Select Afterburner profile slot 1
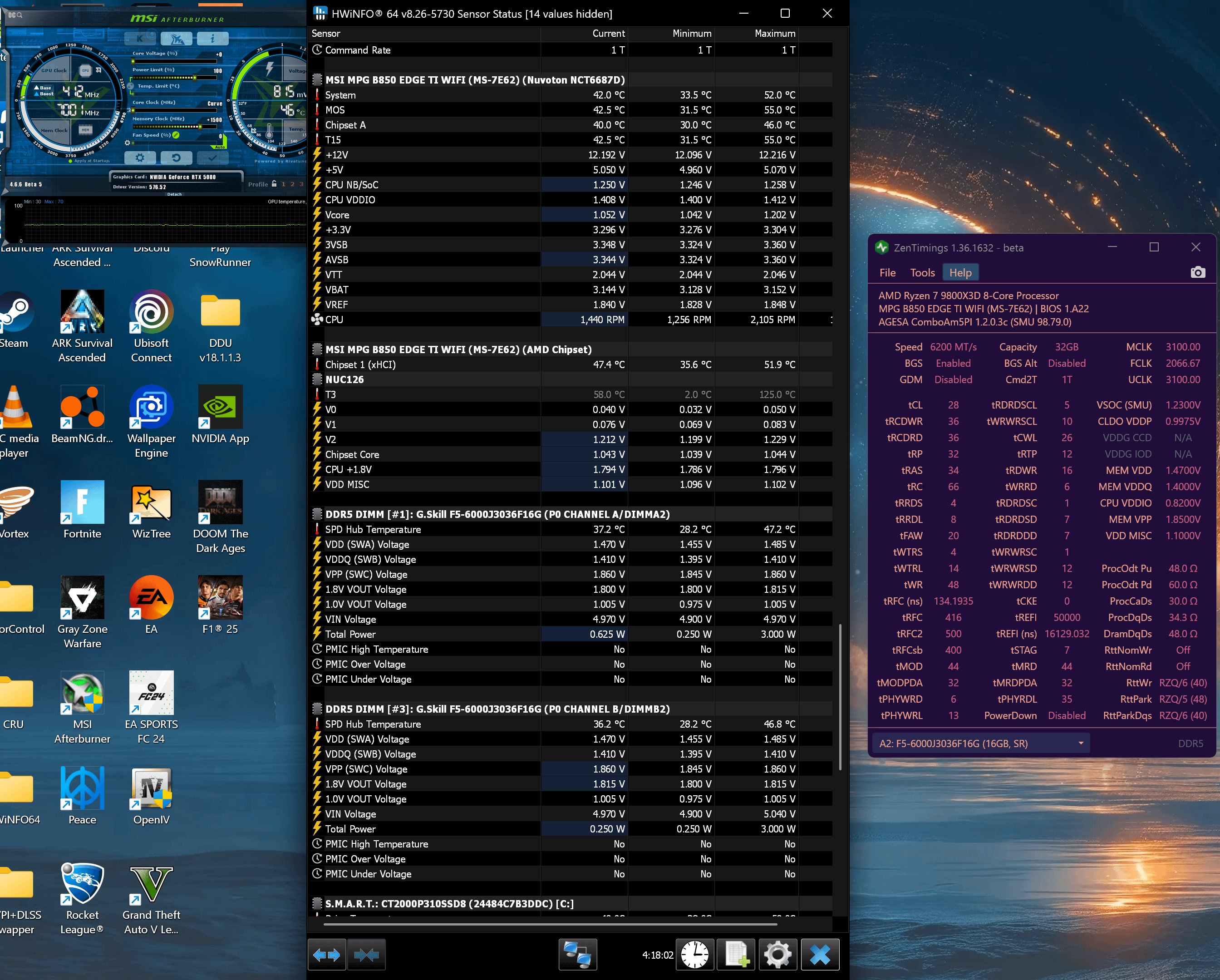The height and width of the screenshot is (980, 1220). pos(284,184)
